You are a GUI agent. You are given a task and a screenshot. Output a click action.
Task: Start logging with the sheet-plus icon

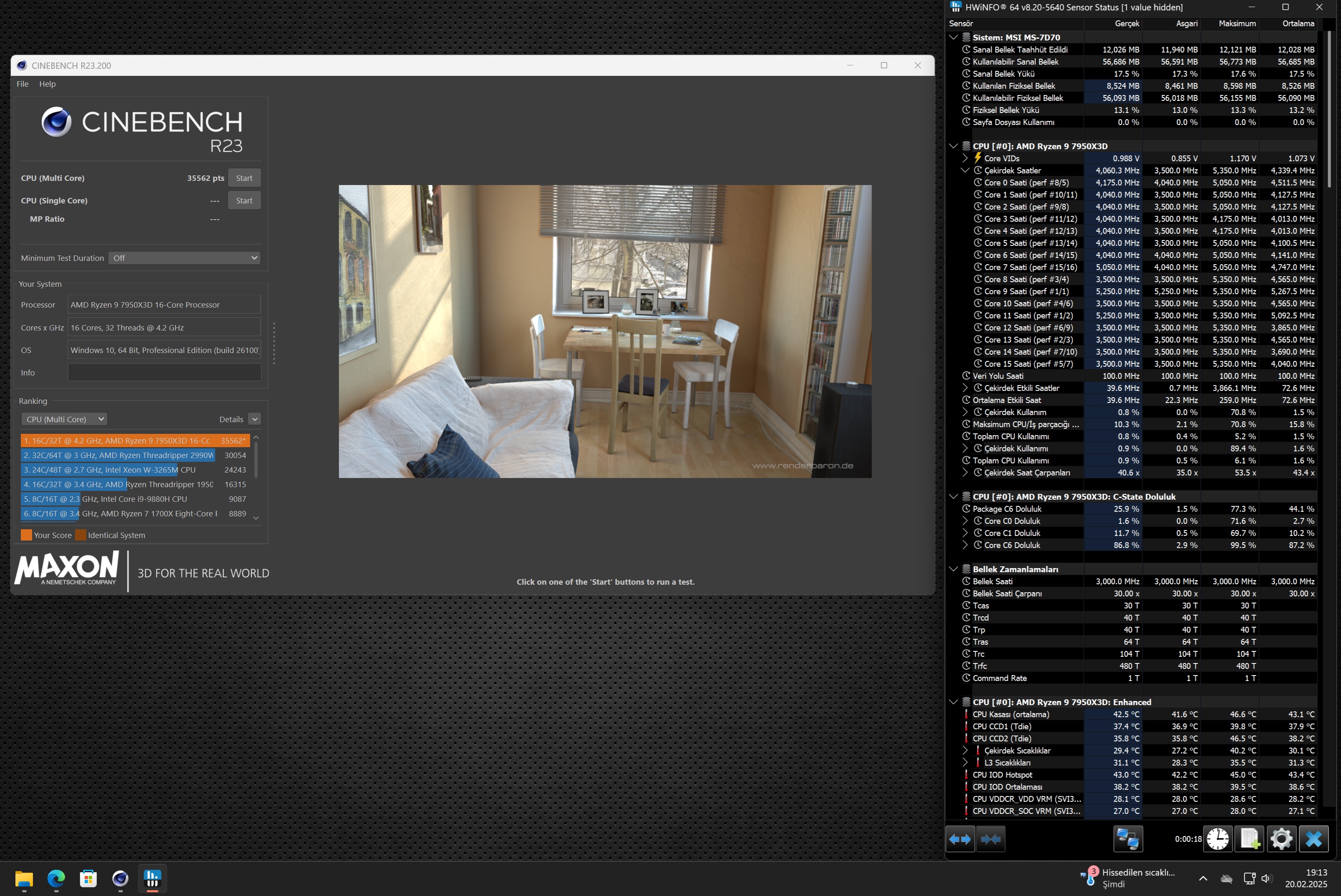coord(1250,839)
